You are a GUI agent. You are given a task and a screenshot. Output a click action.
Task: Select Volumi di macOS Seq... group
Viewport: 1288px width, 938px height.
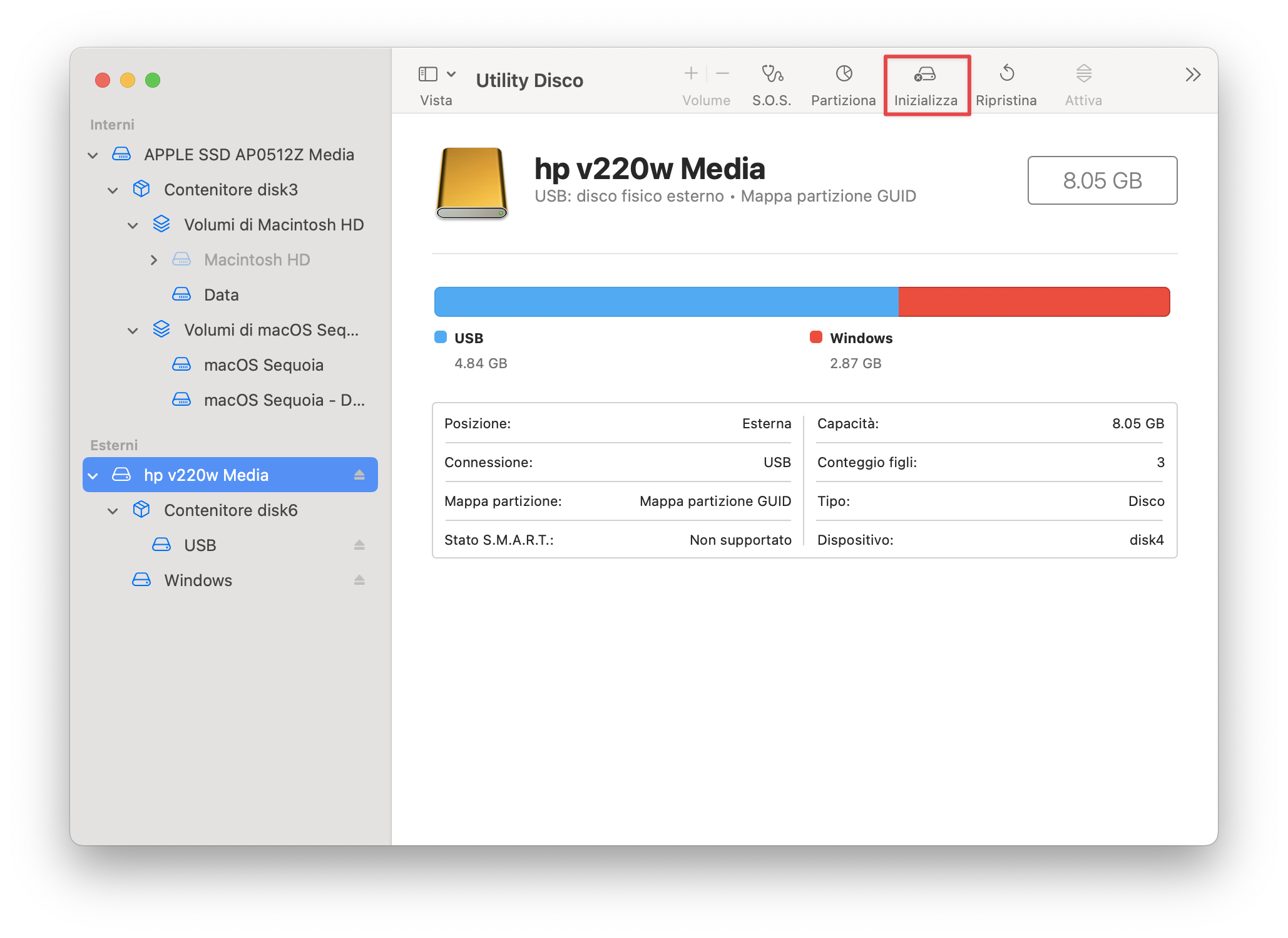point(230,330)
